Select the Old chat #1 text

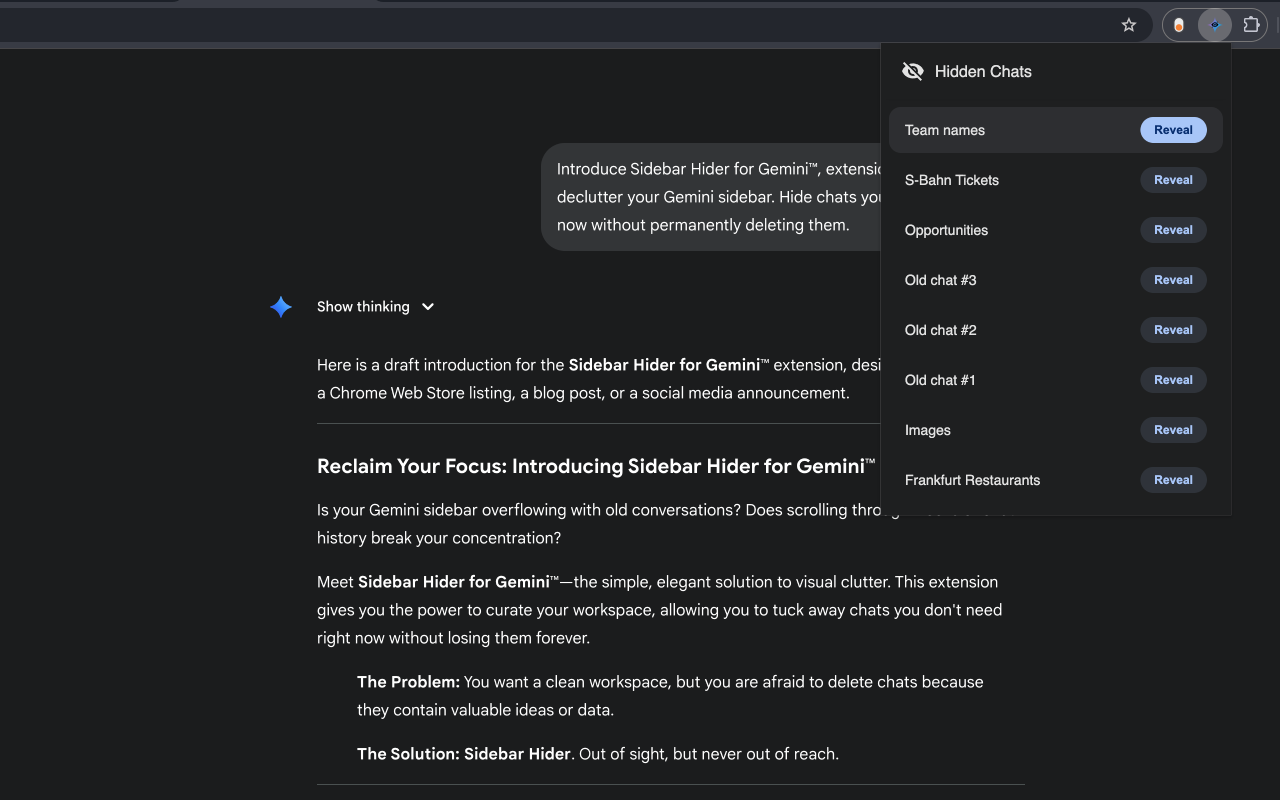940,380
